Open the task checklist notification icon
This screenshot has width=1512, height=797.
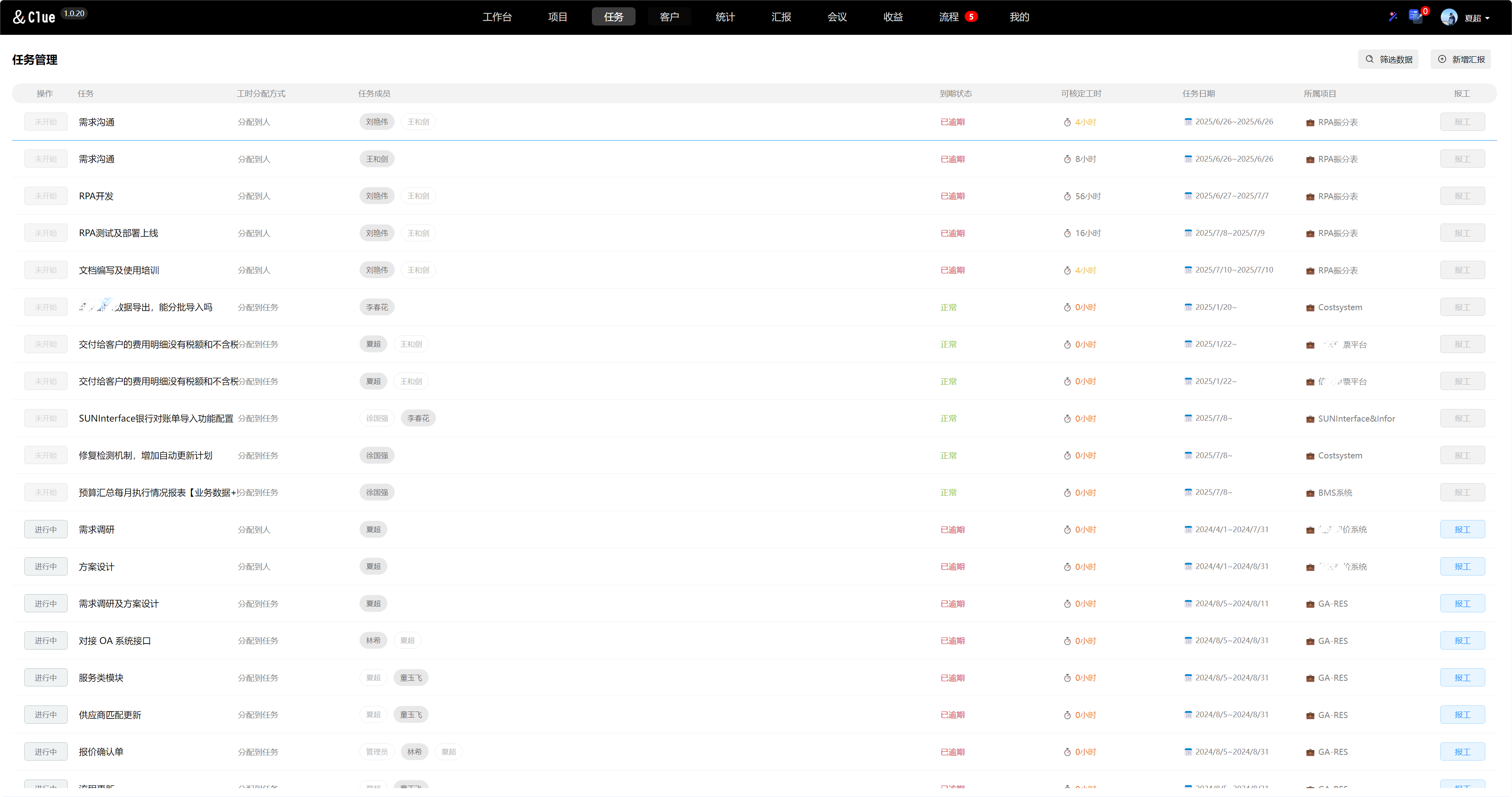point(1415,16)
